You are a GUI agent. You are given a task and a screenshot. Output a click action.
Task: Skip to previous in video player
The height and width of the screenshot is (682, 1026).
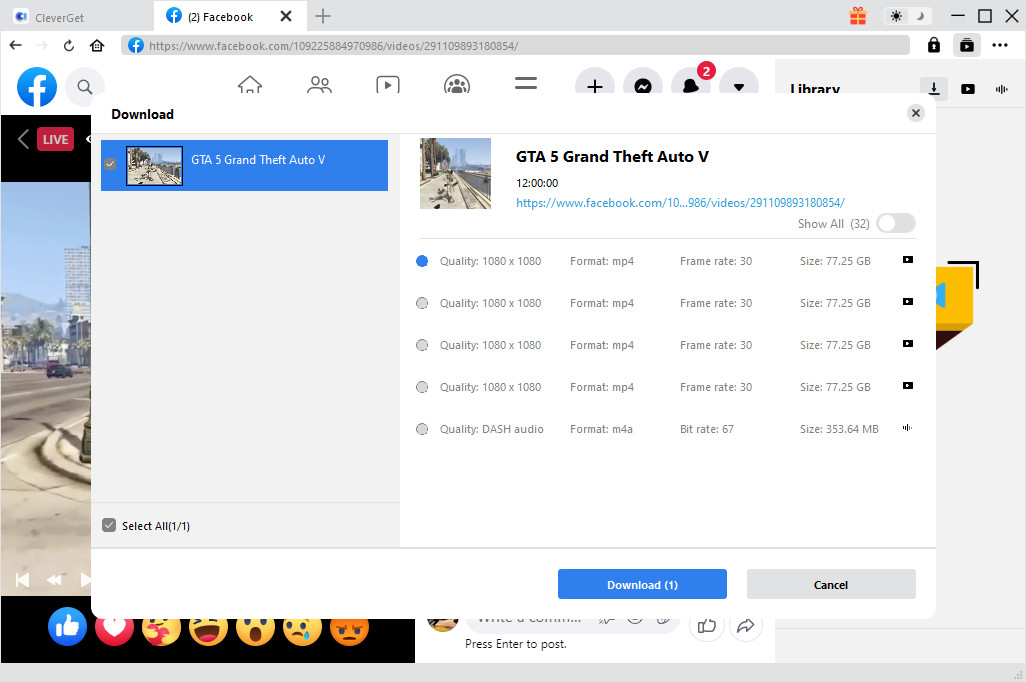pyautogui.click(x=22, y=580)
